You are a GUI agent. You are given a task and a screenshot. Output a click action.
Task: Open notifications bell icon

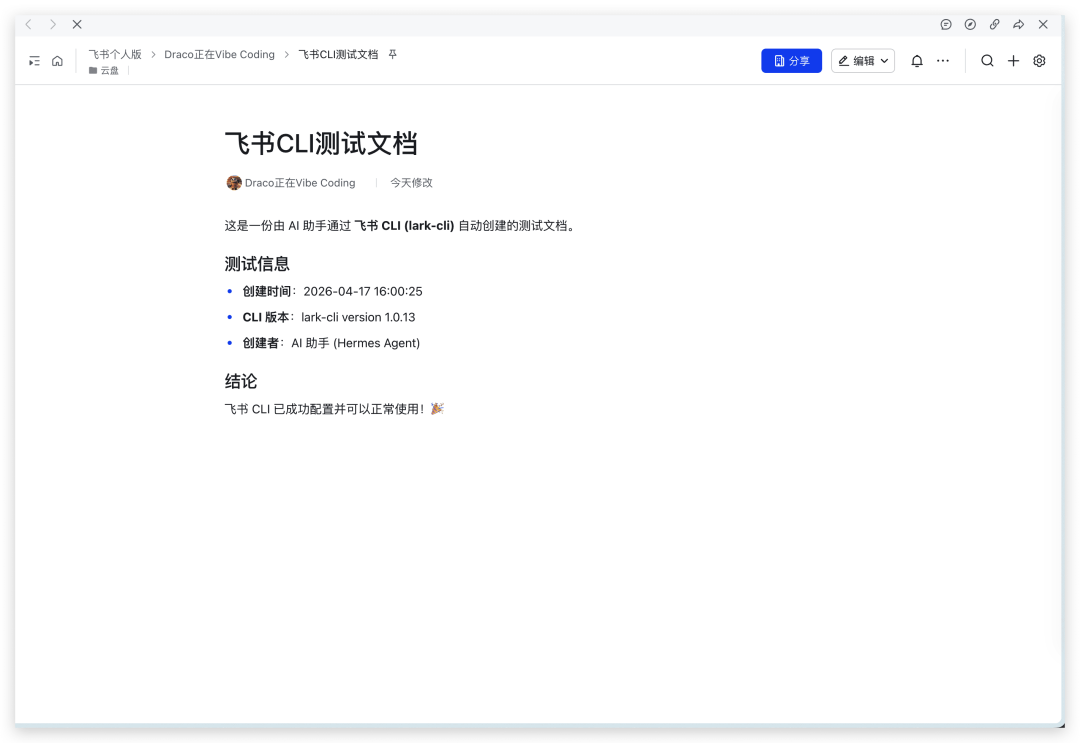point(917,61)
